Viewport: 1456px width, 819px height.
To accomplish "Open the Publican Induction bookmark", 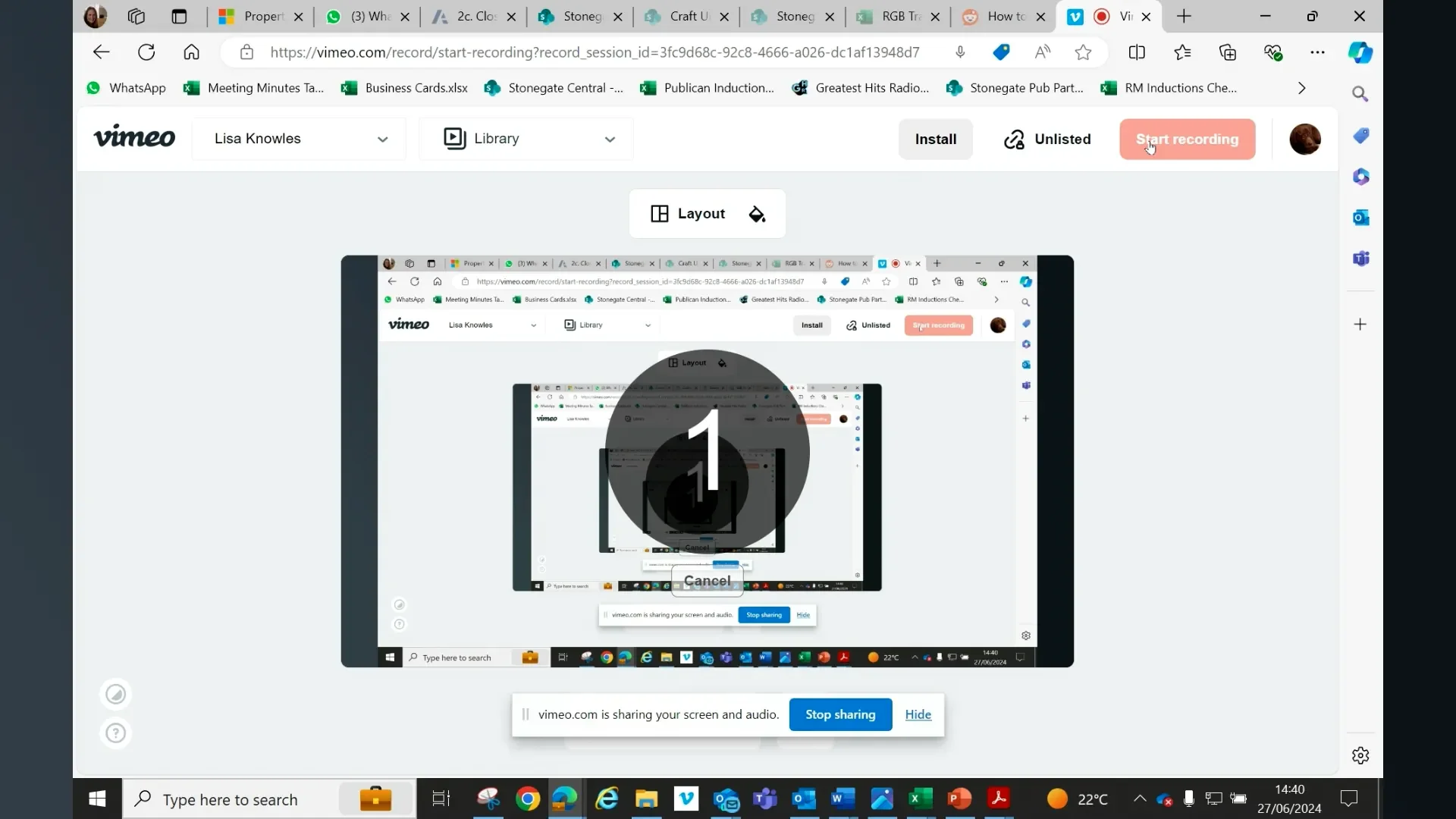I will tap(708, 88).
